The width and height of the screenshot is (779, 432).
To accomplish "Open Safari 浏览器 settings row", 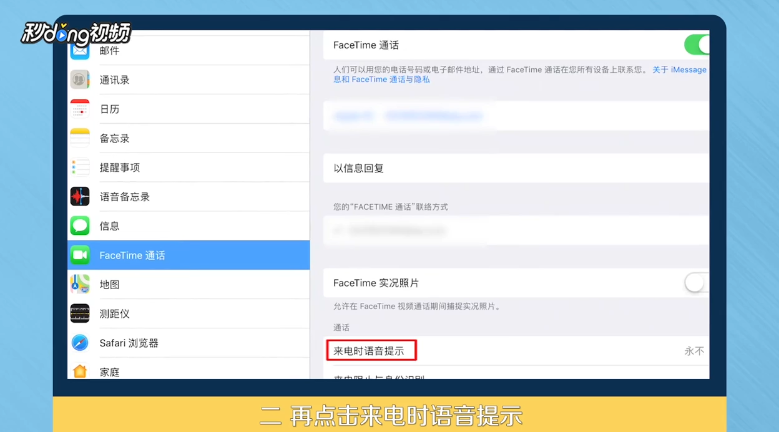I will point(188,343).
